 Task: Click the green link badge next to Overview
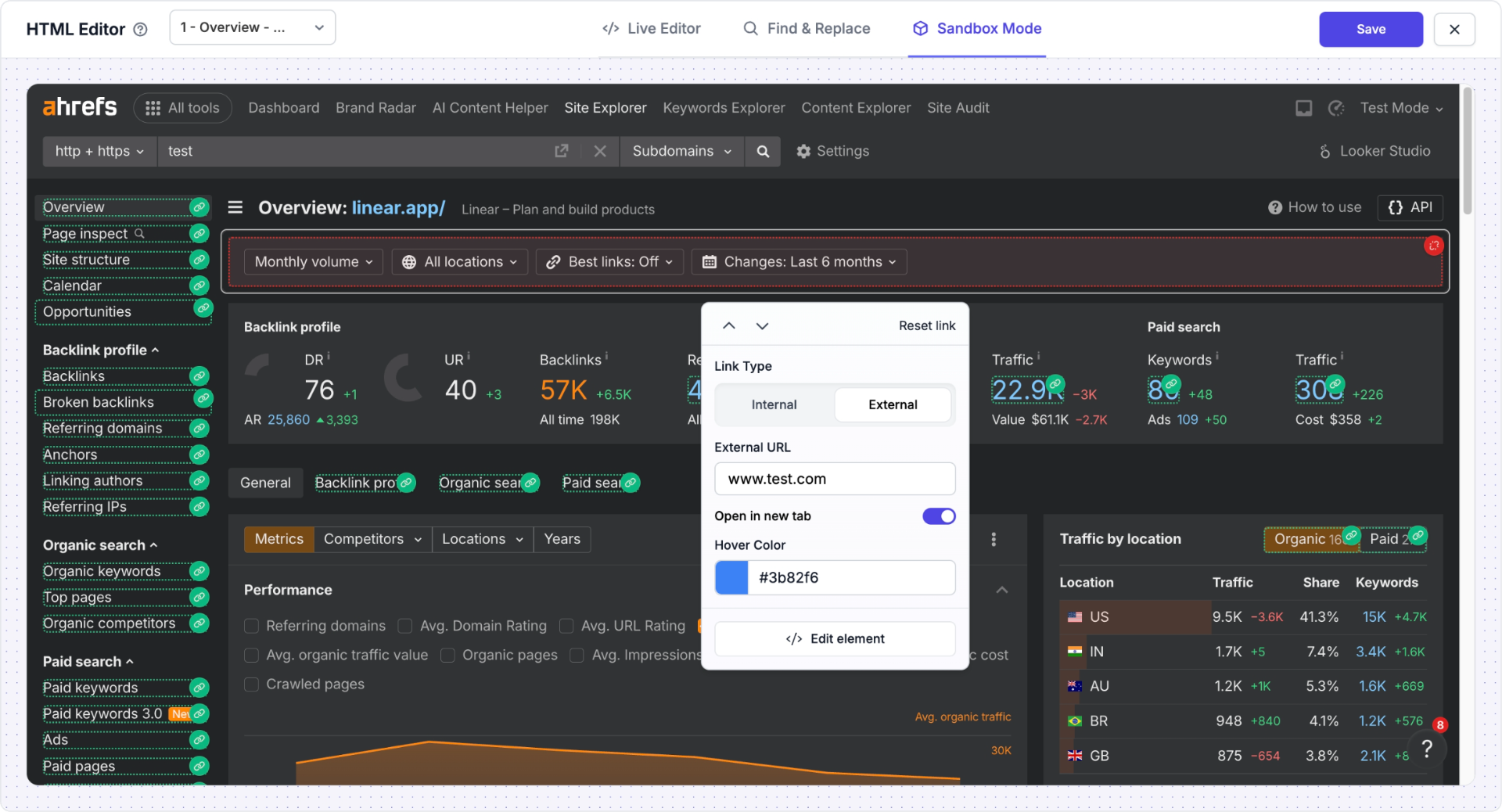[199, 207]
